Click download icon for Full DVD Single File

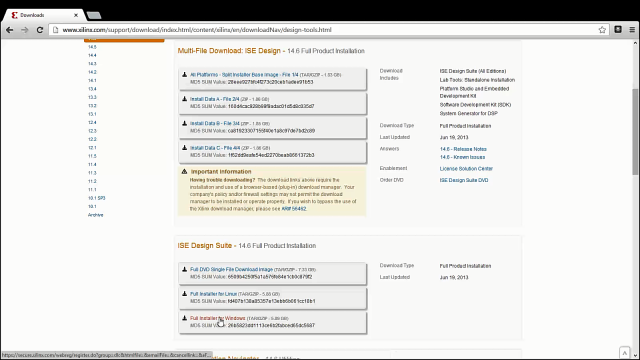(184, 269)
